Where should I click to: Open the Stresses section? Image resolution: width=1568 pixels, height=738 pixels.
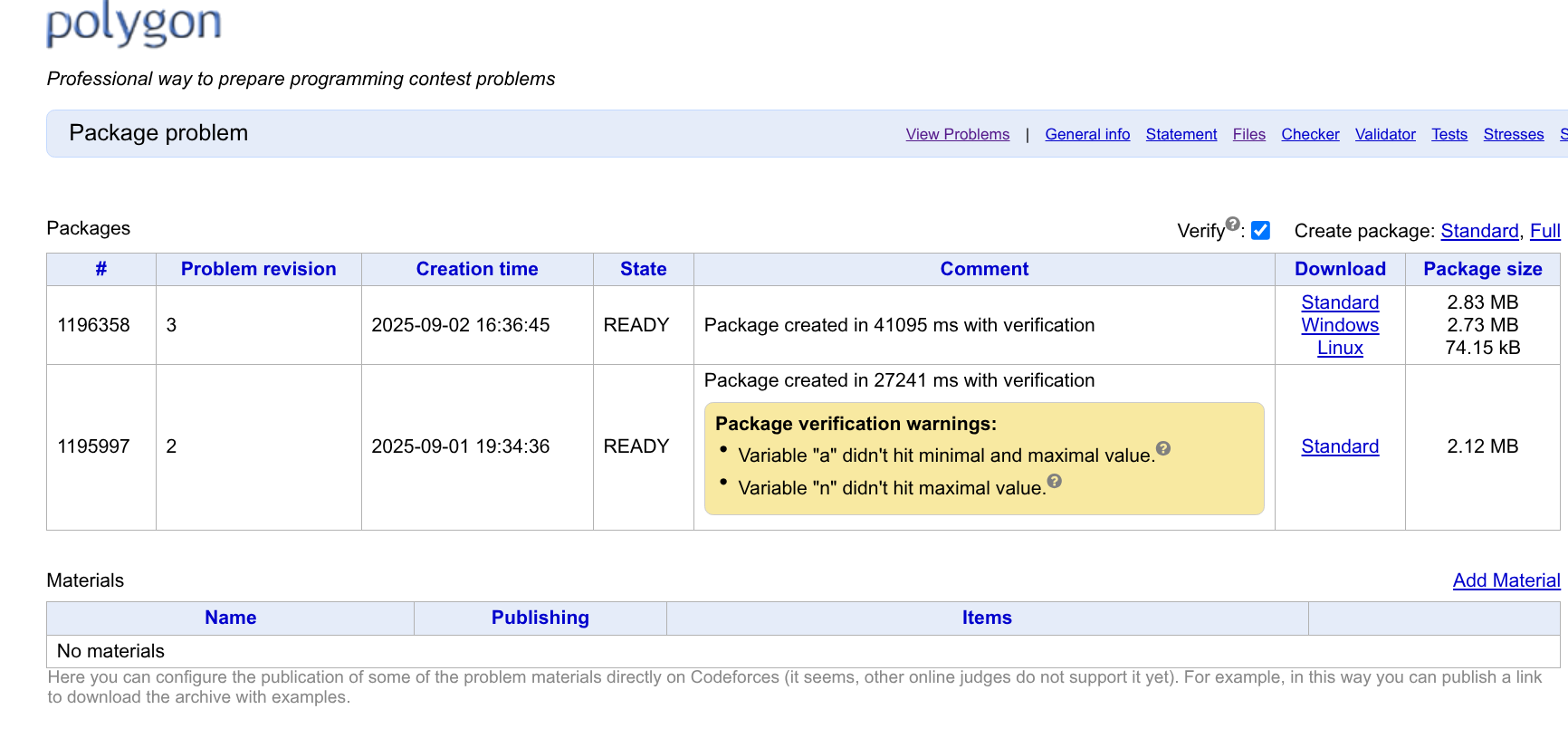1513,134
